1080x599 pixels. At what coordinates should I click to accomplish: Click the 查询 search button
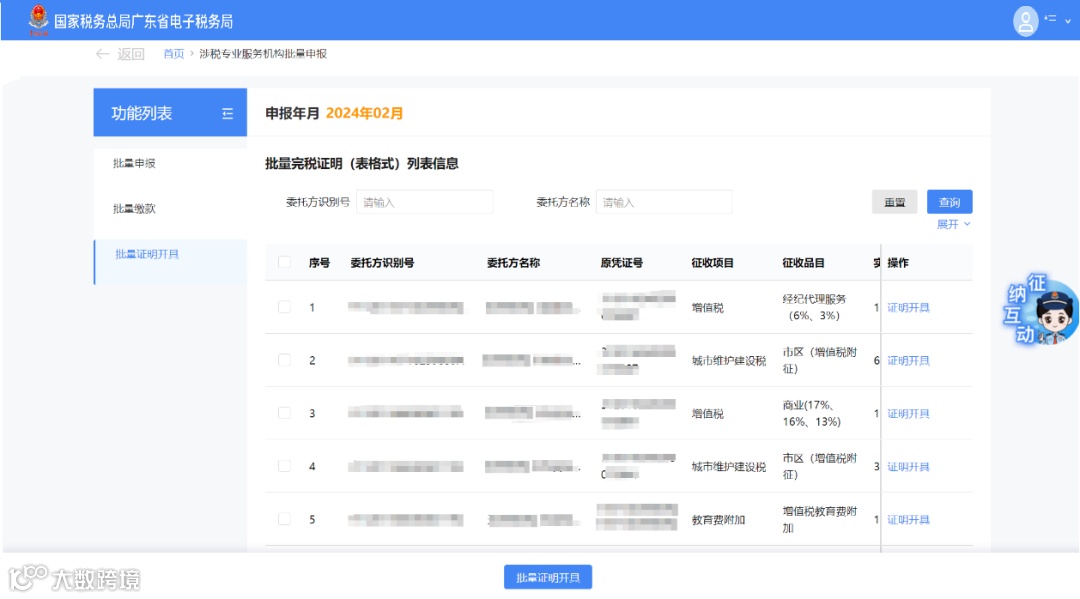coord(948,201)
